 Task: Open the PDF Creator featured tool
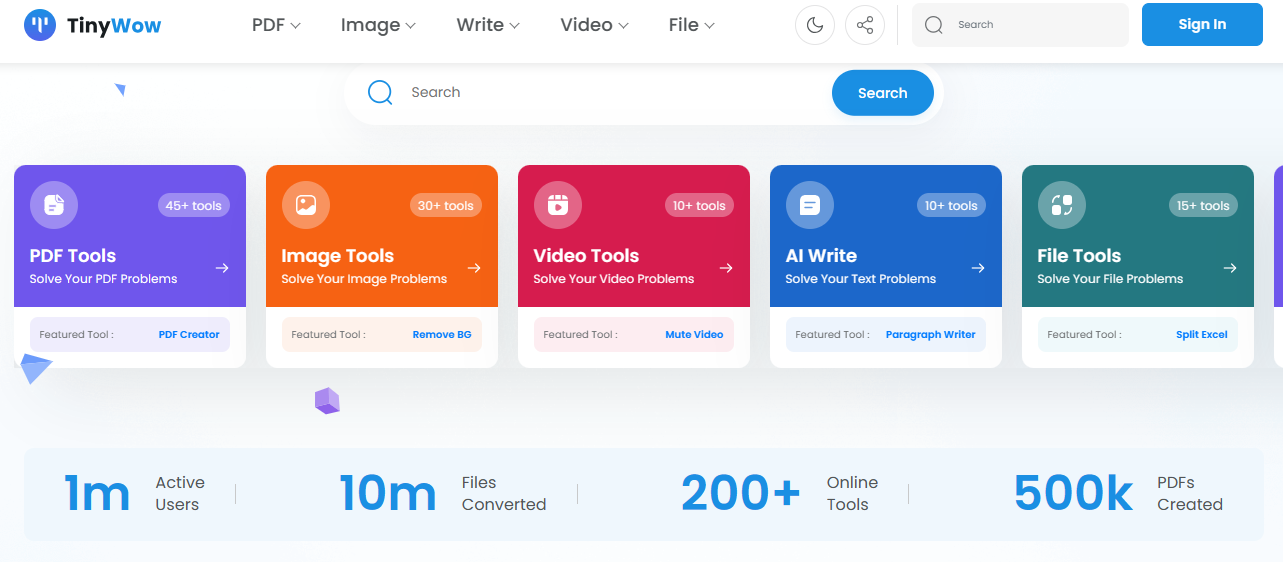(189, 335)
